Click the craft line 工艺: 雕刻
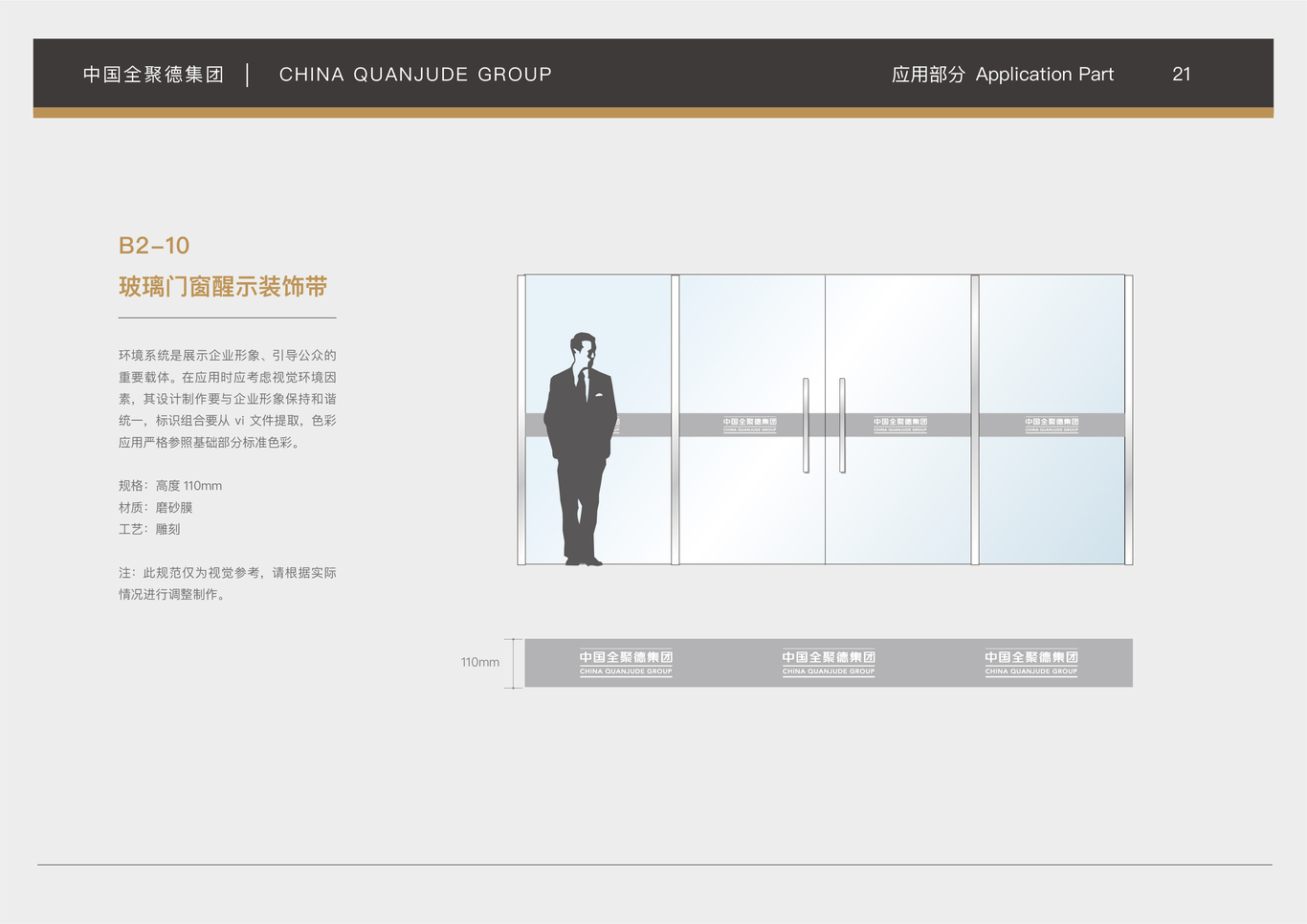This screenshot has height=924, width=1307. point(149,529)
